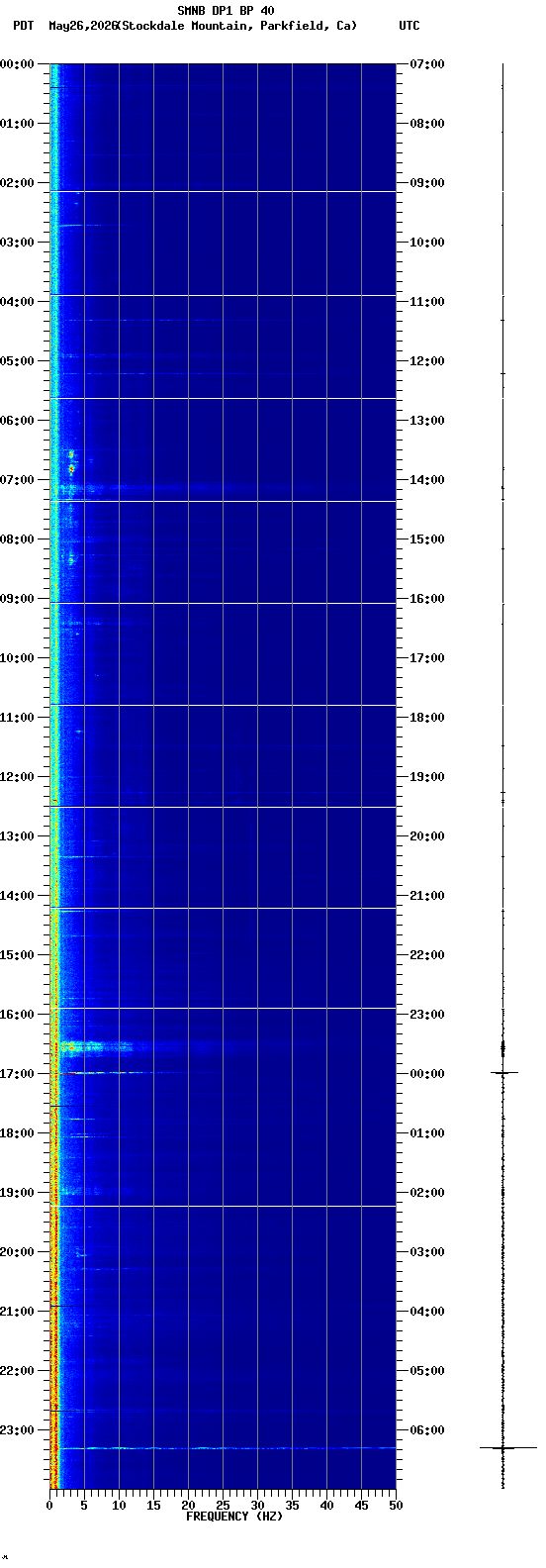546x1568 pixels.
Task: Click the PDT axis label 14:00
Action: (17, 896)
